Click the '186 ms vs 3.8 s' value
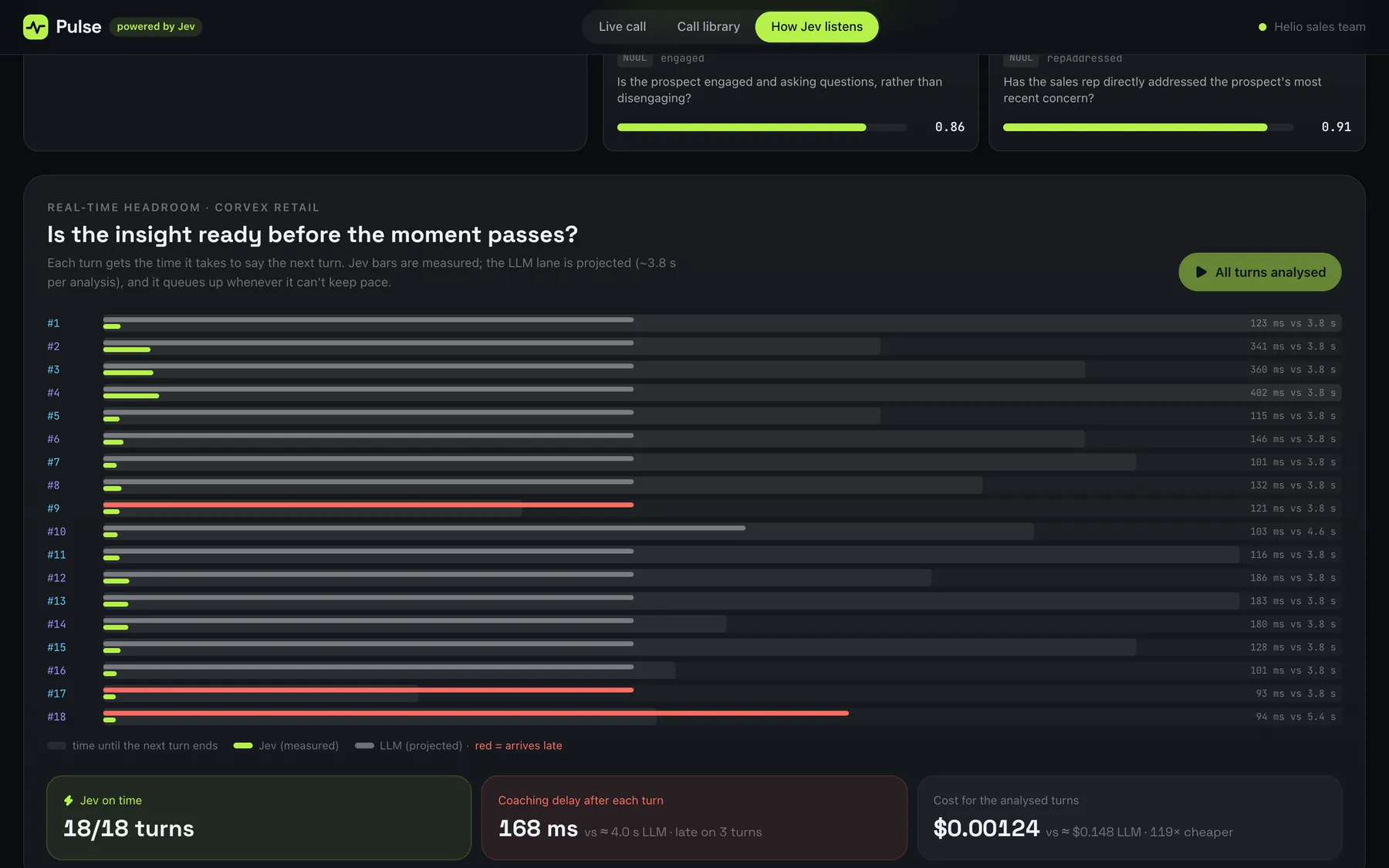This screenshot has height=868, width=1389. click(1293, 578)
